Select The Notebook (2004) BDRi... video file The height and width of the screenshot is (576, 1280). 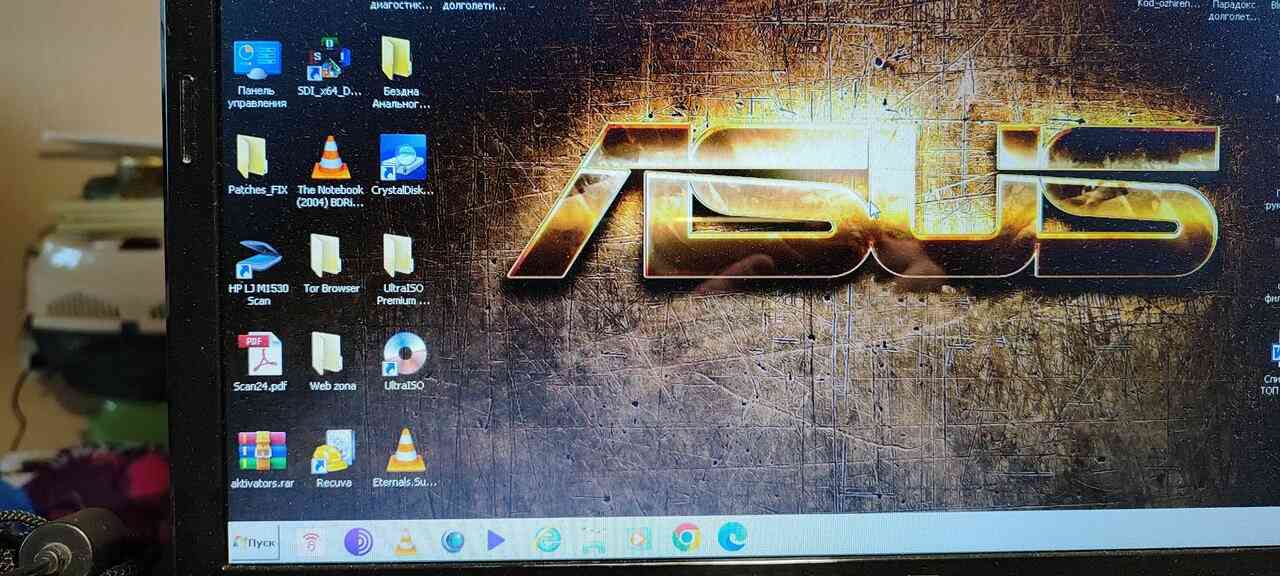click(330, 171)
